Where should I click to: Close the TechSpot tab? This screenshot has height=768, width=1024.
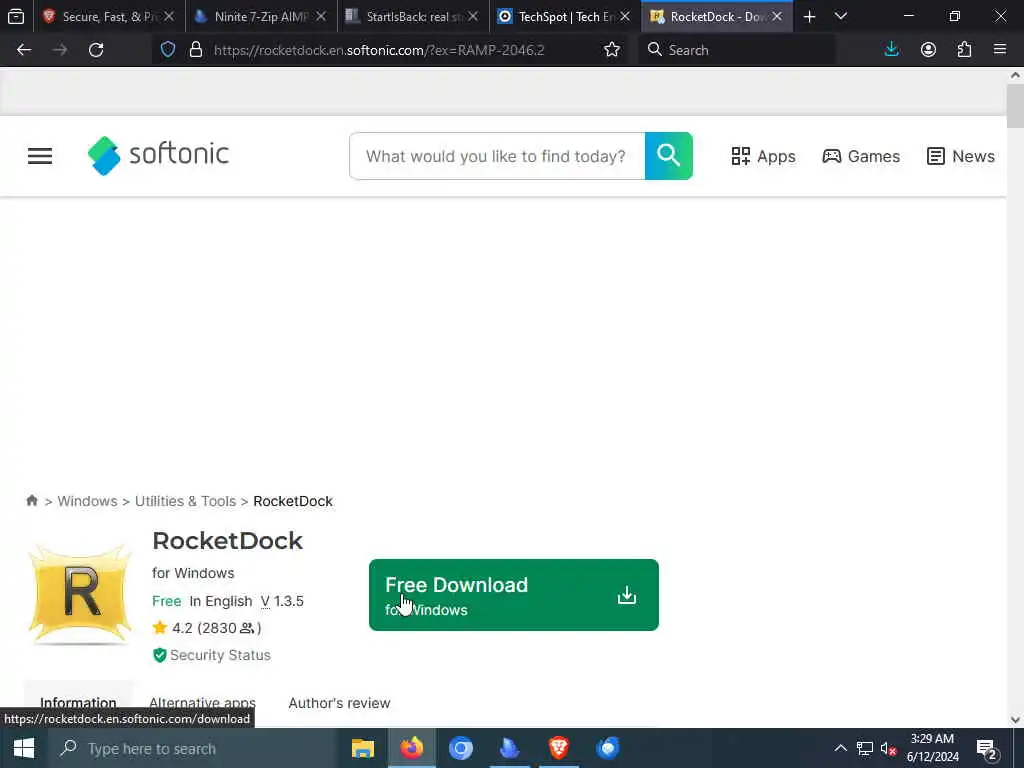tap(625, 16)
